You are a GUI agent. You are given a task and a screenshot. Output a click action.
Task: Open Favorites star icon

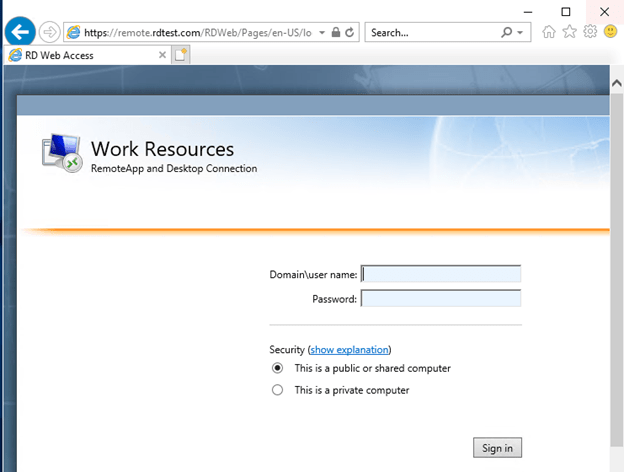[569, 32]
